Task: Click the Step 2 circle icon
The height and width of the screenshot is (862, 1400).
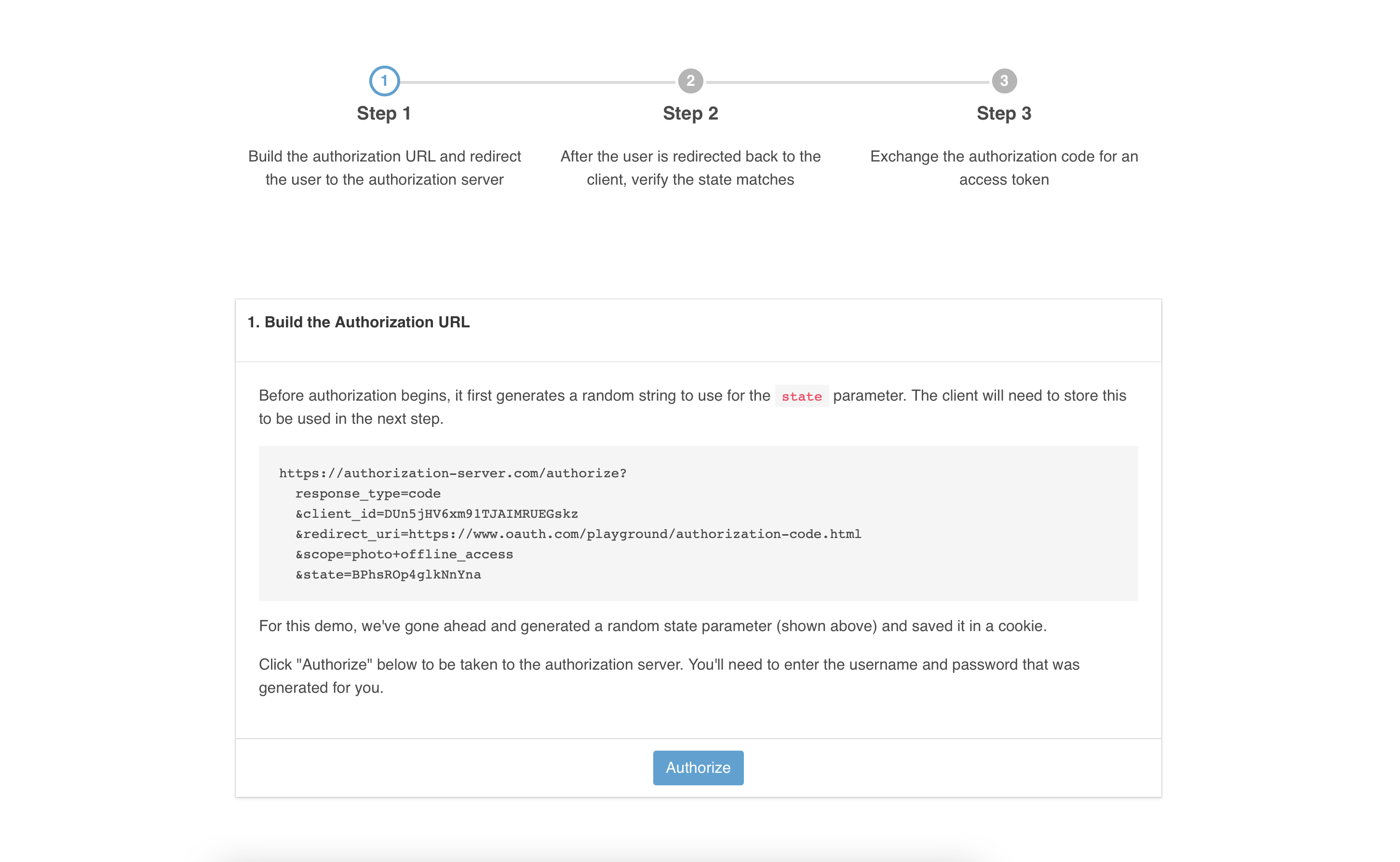Action: [x=690, y=81]
